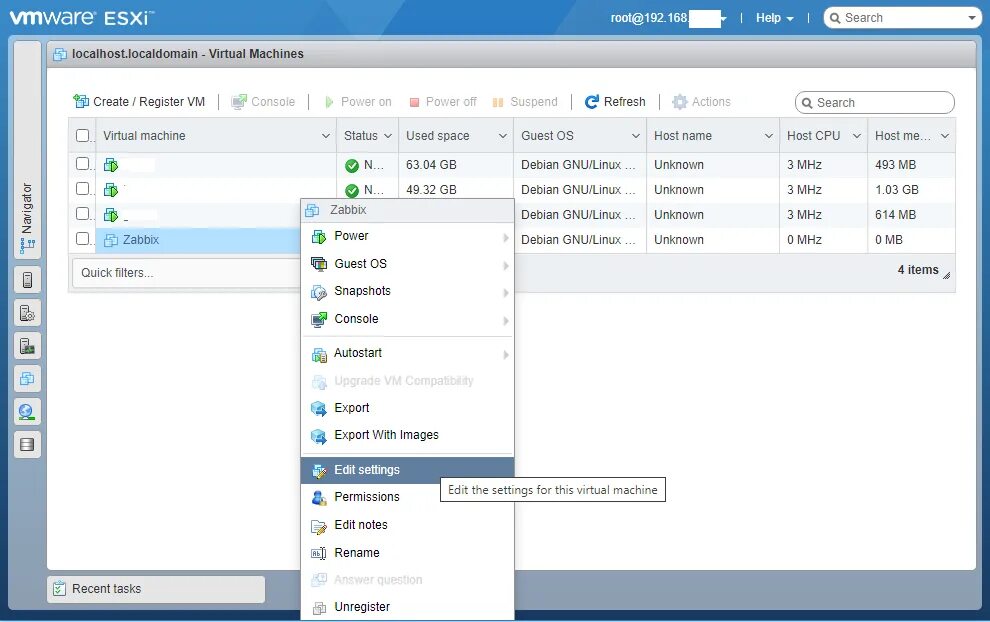The image size is (990, 622).
Task: Click the VMware ESXi logo
Action: (81, 17)
